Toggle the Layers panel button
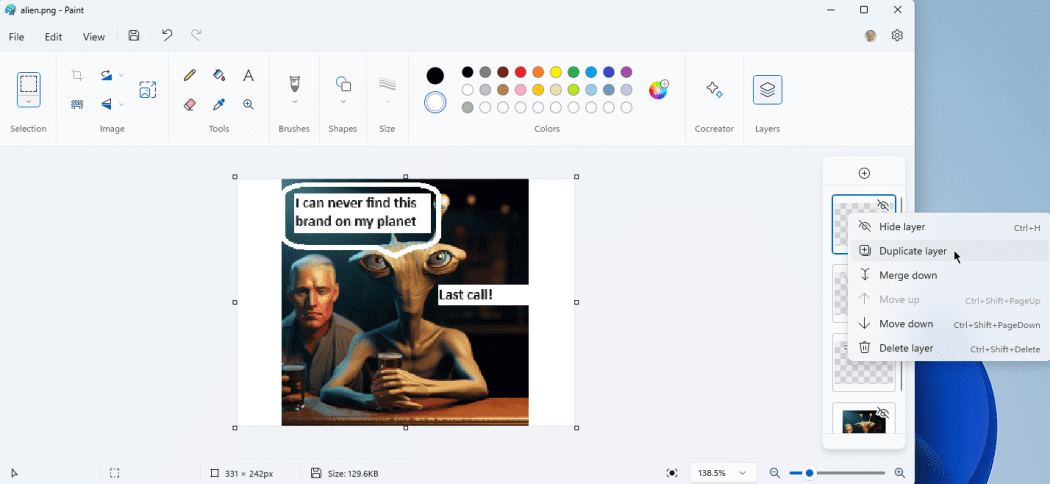Image resolution: width=1050 pixels, height=484 pixels. tap(767, 90)
